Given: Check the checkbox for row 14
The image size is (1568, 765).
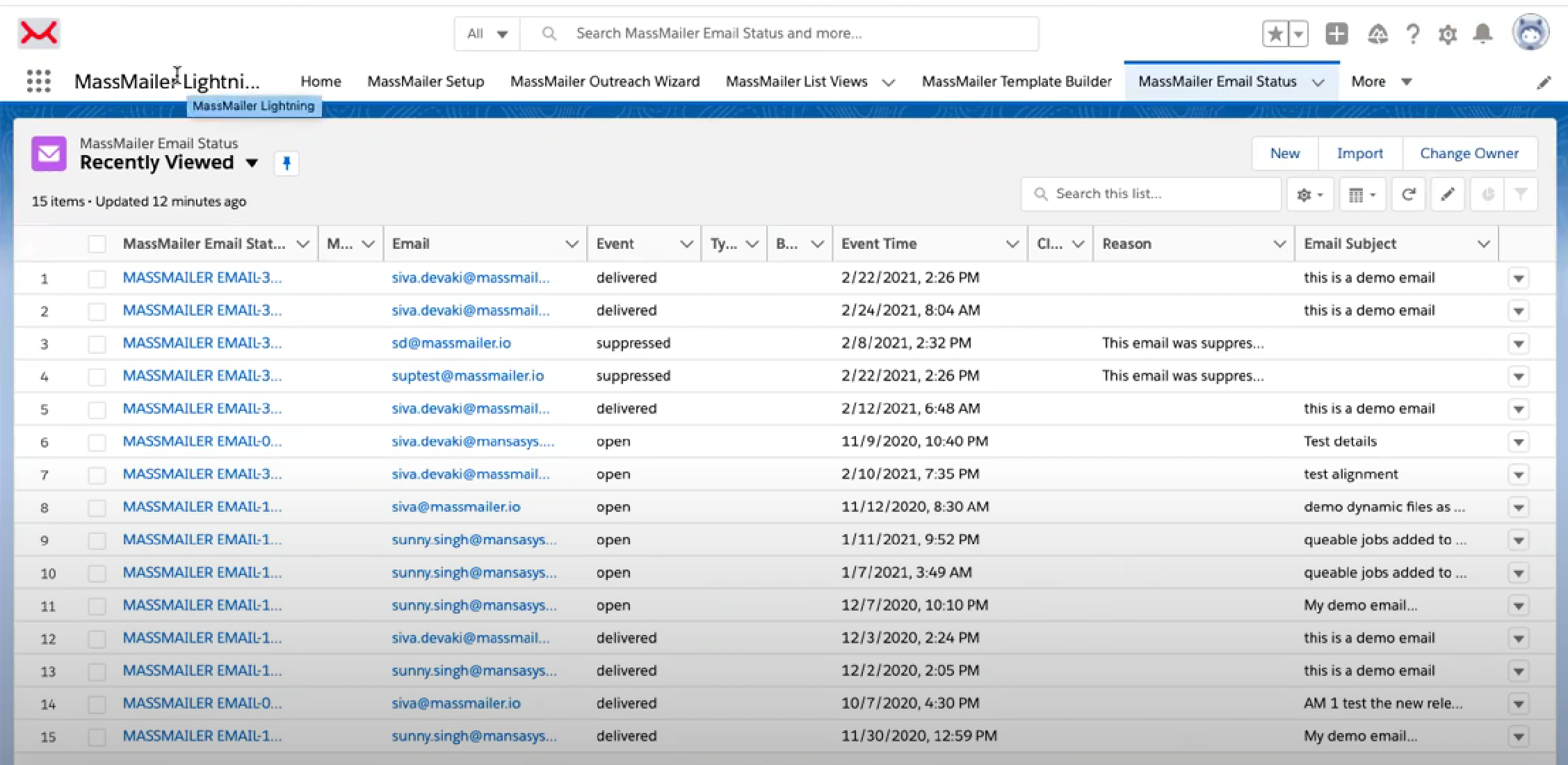Looking at the screenshot, I should [x=97, y=704].
